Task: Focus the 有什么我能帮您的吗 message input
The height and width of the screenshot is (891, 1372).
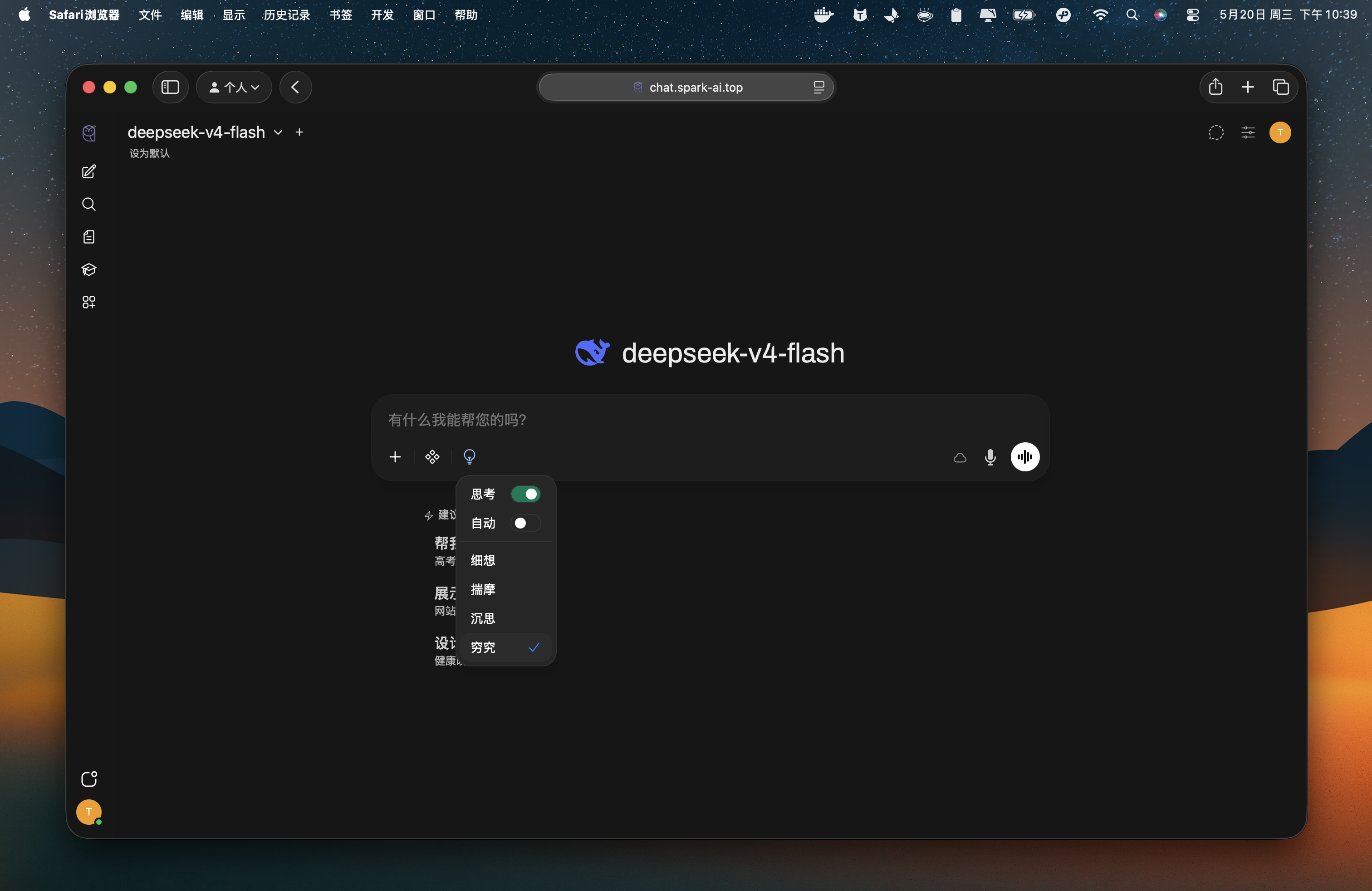Action: point(709,420)
